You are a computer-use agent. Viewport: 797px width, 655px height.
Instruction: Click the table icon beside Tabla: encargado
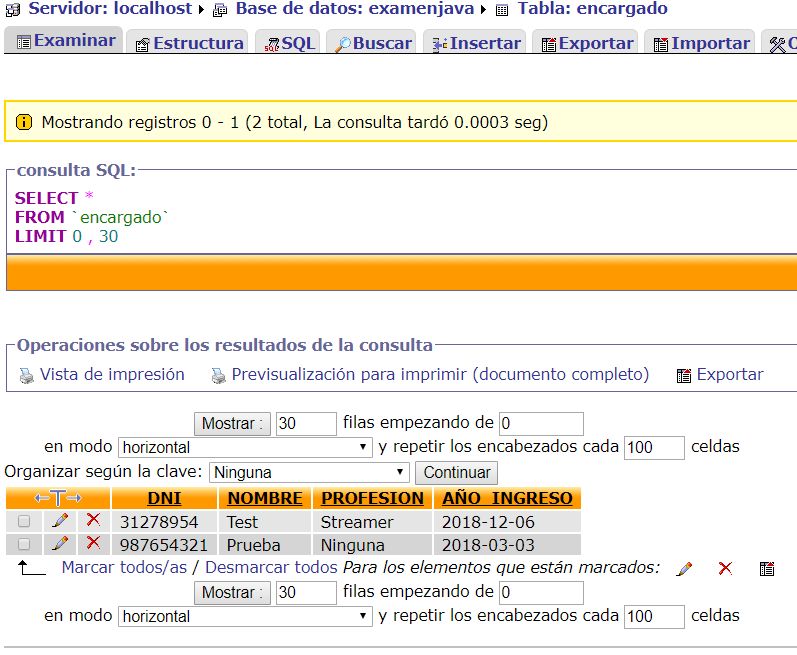click(x=502, y=10)
